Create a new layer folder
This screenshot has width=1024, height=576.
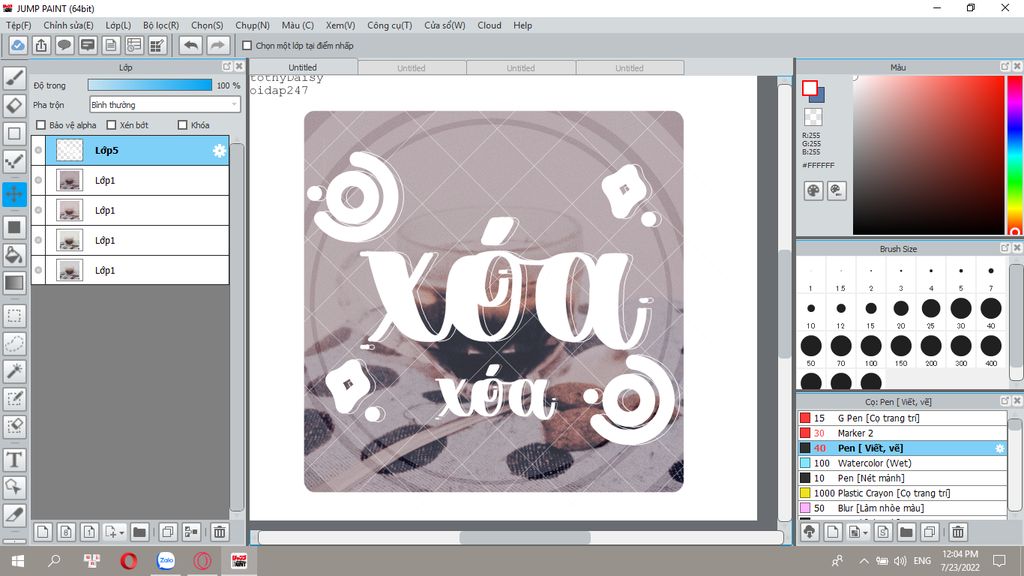139,532
